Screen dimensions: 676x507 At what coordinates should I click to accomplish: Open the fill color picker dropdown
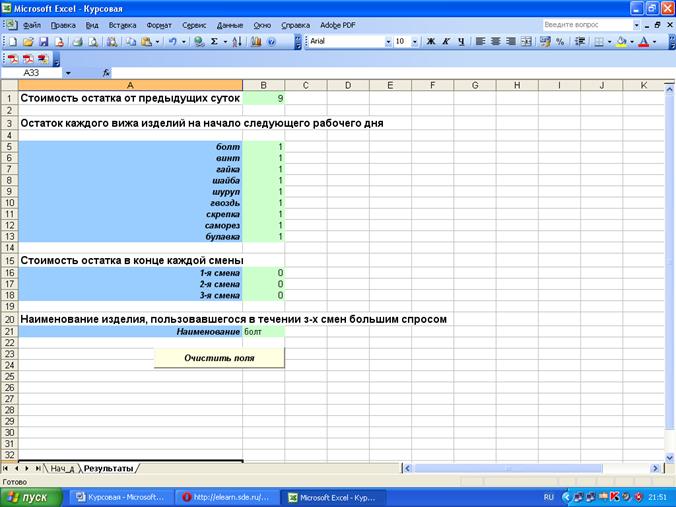pyautogui.click(x=634, y=42)
